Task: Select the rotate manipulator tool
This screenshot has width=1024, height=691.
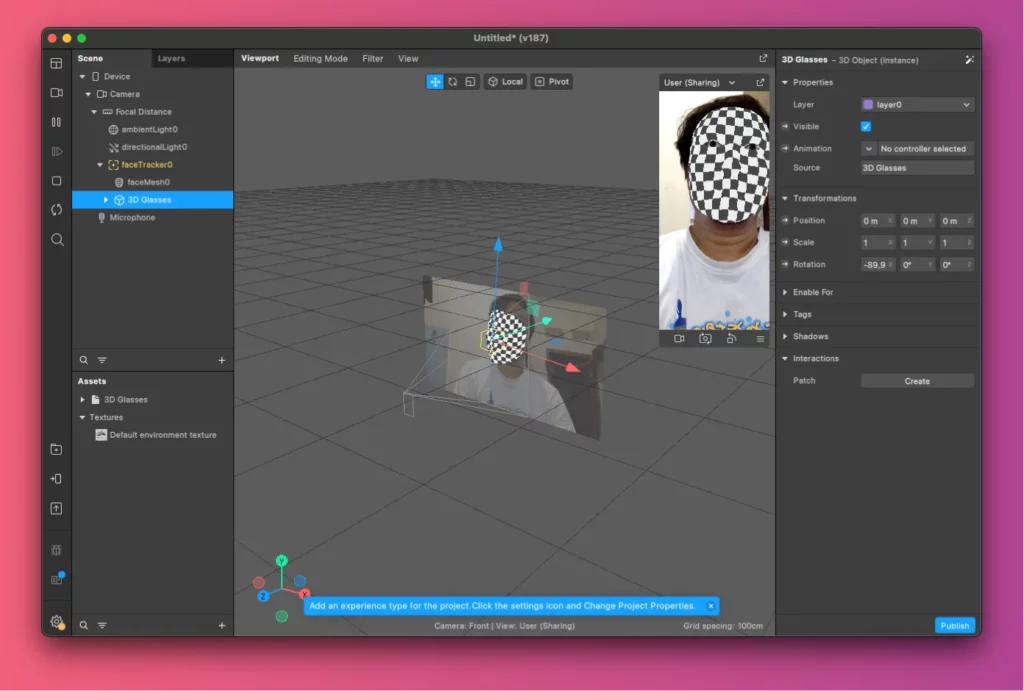Action: [453, 82]
